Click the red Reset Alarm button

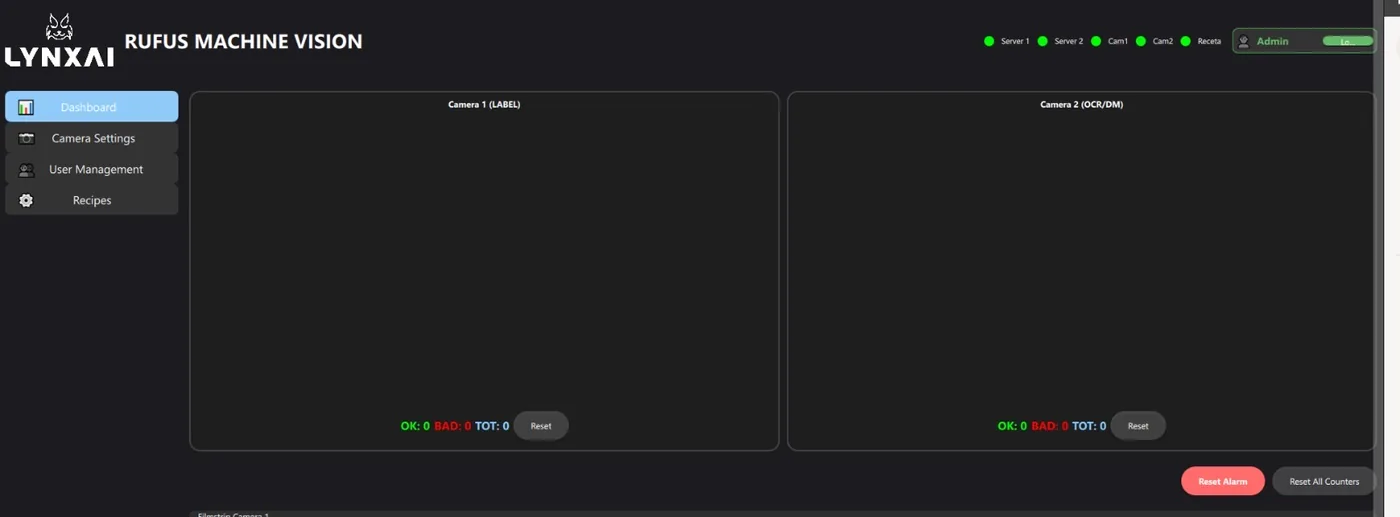coord(1223,481)
